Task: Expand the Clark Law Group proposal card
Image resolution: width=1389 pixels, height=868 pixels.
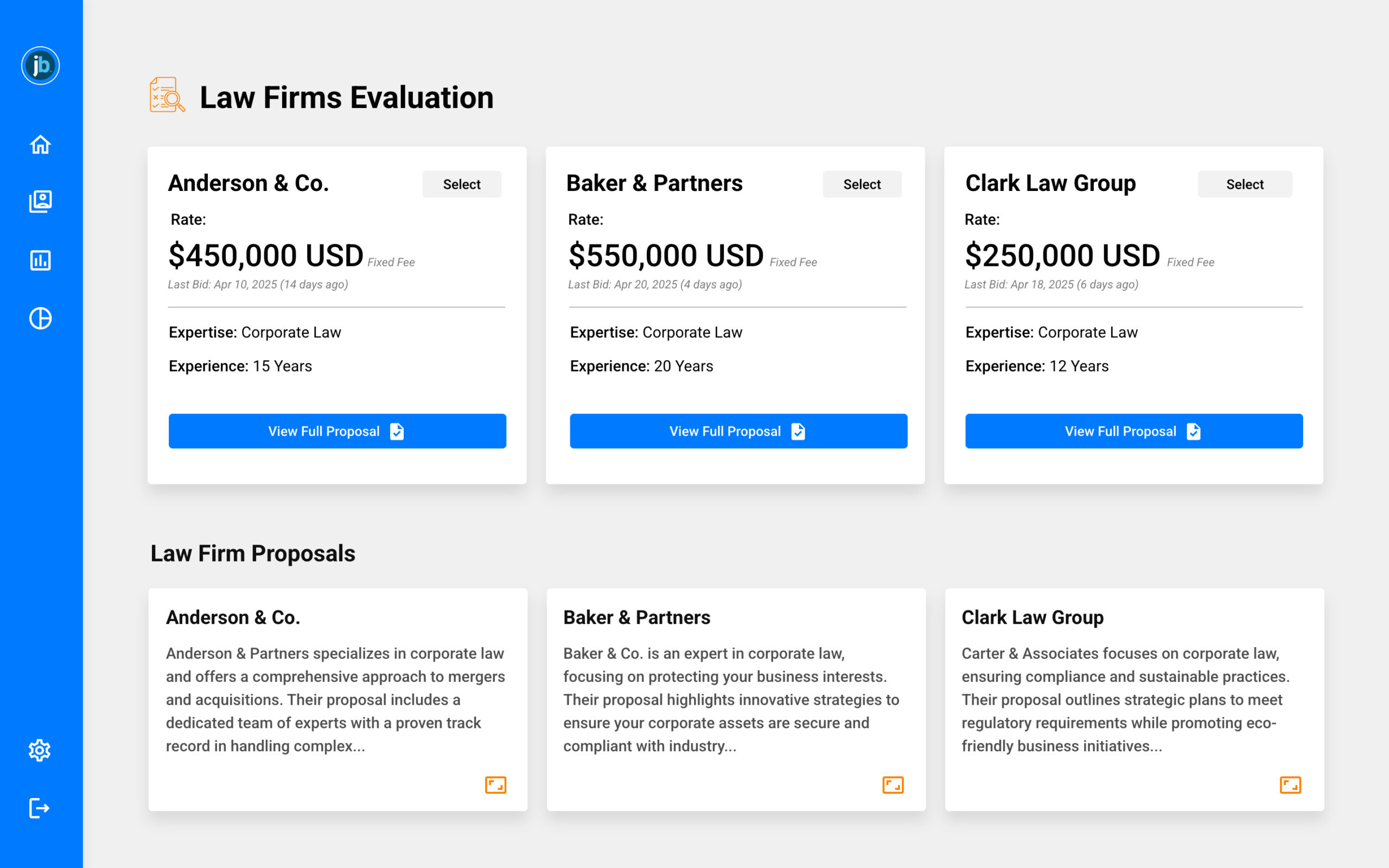Action: pyautogui.click(x=1290, y=785)
